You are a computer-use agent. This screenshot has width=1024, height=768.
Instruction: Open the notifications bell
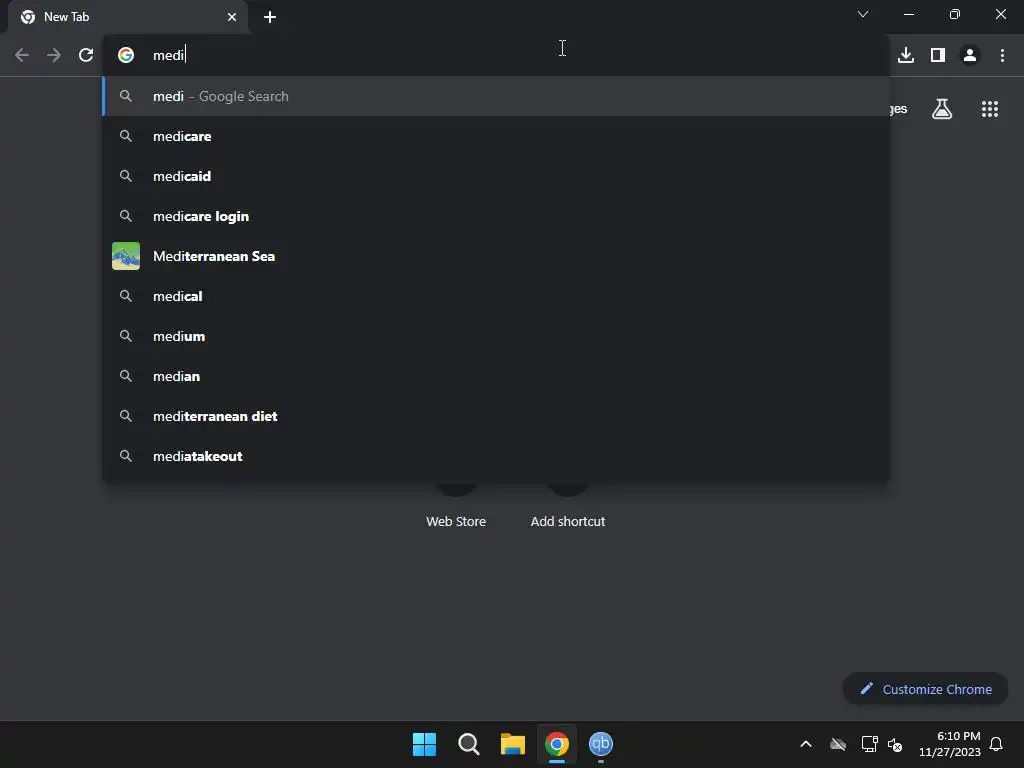[x=996, y=744]
